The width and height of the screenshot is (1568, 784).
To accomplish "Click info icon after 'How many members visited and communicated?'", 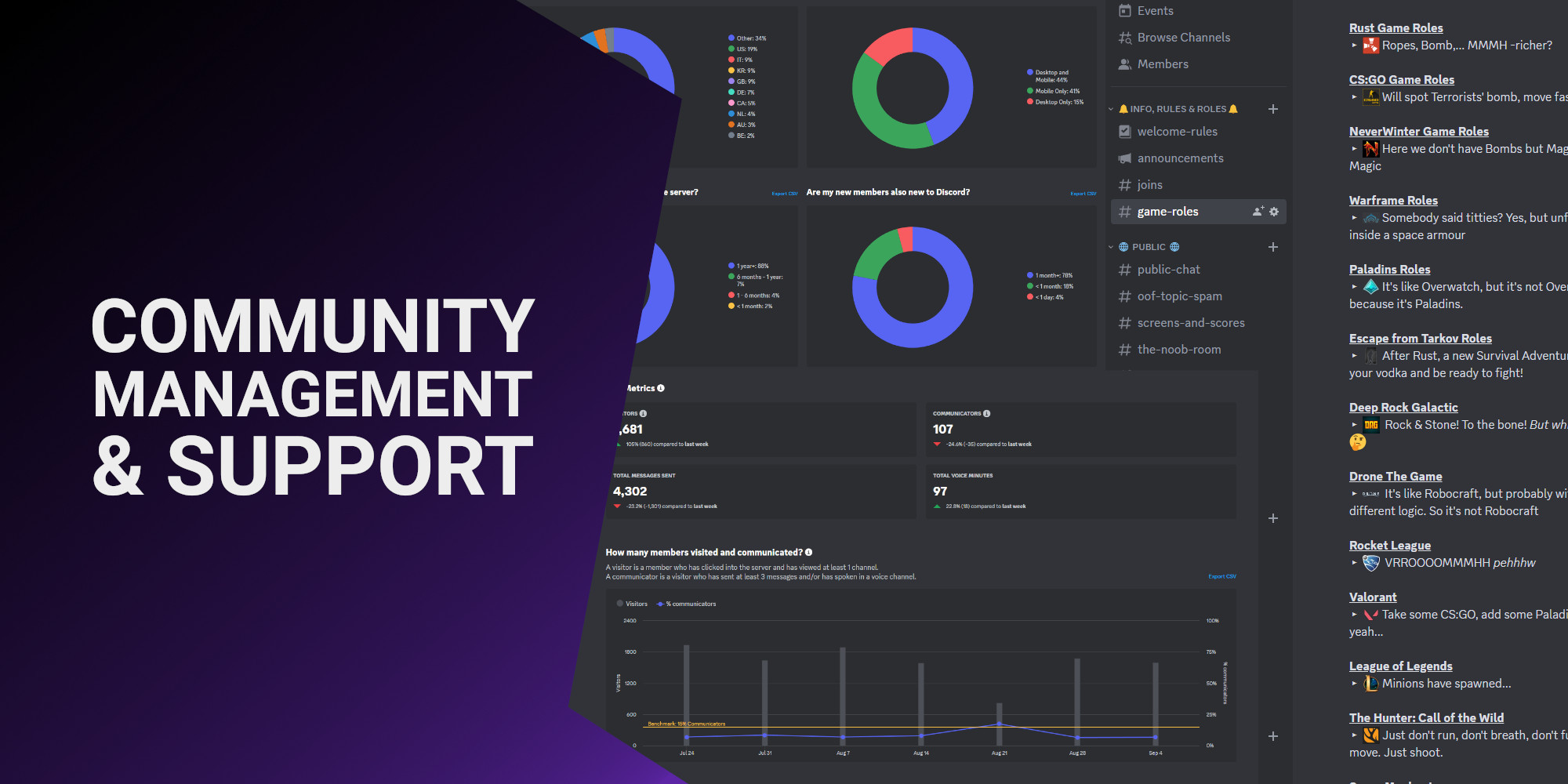I will pyautogui.click(x=808, y=552).
